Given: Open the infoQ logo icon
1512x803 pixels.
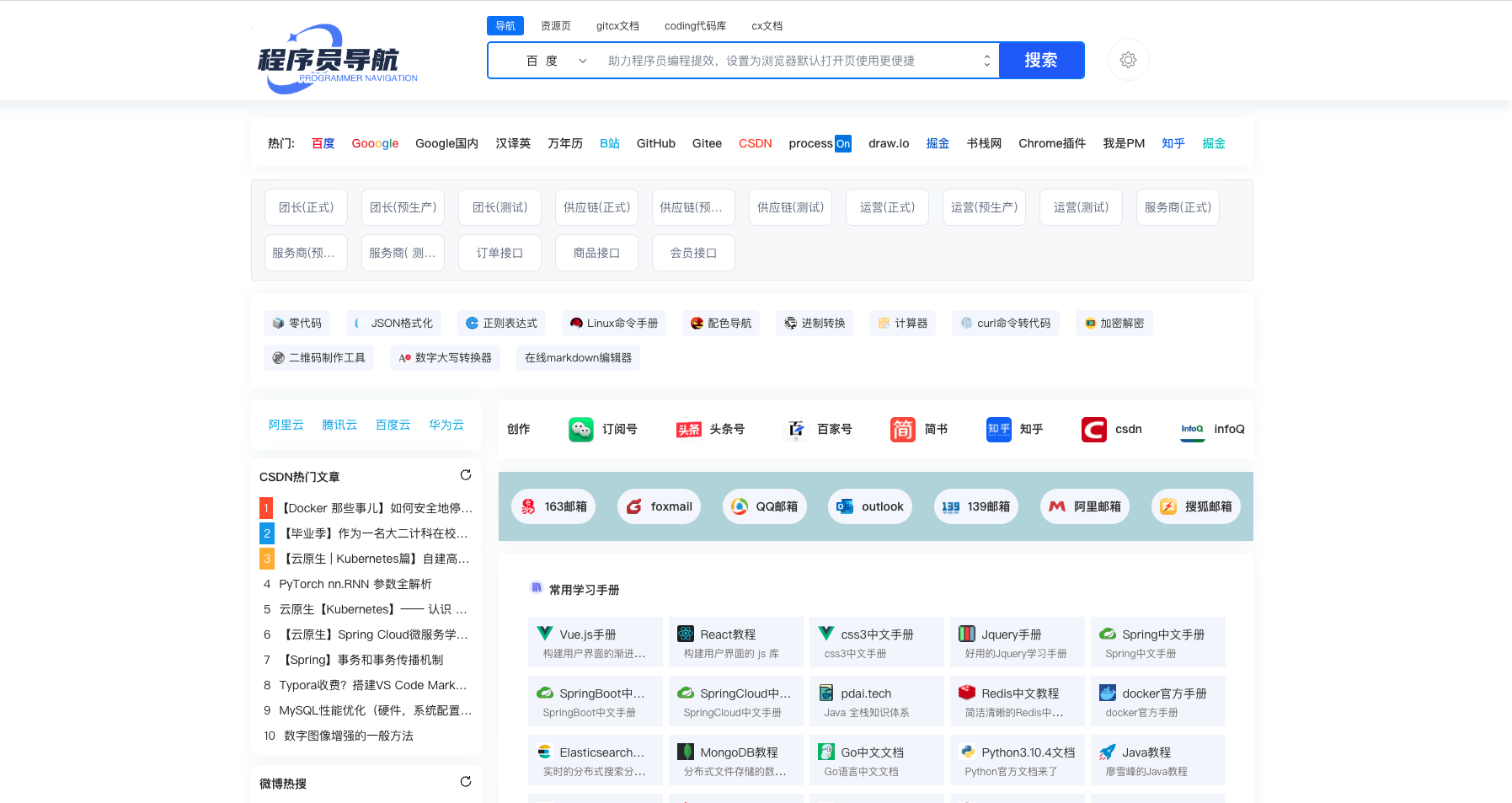Looking at the screenshot, I should (1193, 429).
